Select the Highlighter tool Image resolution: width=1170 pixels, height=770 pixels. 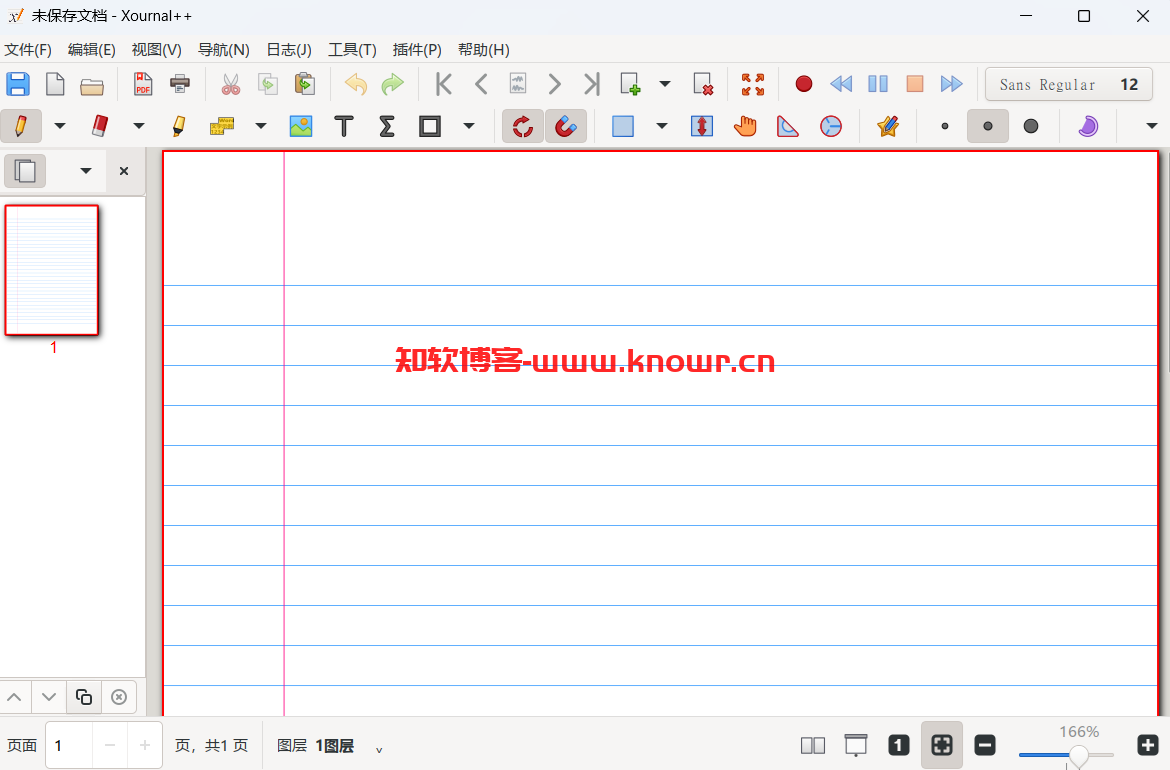pyautogui.click(x=178, y=126)
